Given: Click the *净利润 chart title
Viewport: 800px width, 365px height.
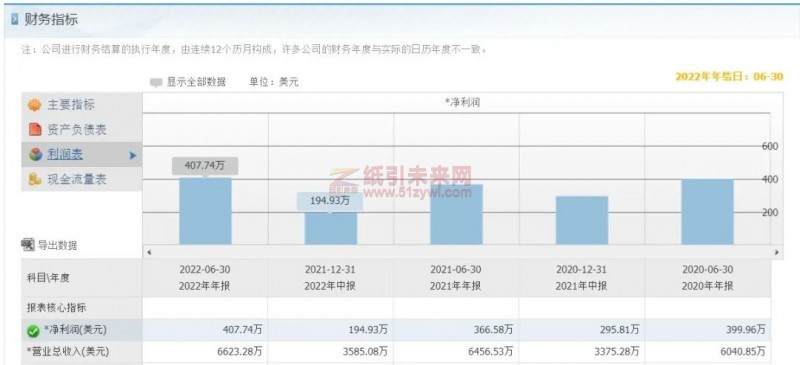Looking at the screenshot, I should 462,102.
